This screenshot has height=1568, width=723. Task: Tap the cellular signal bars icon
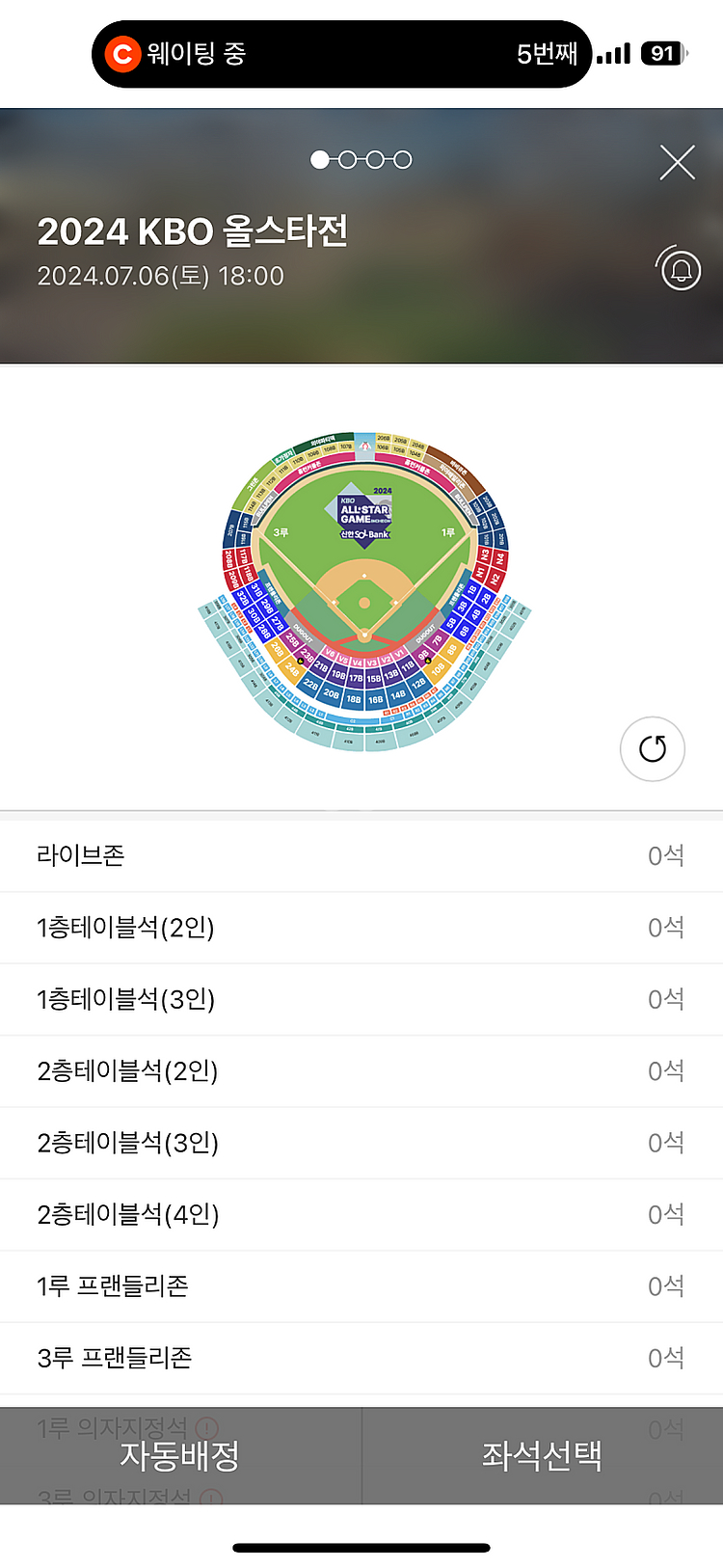point(613,54)
